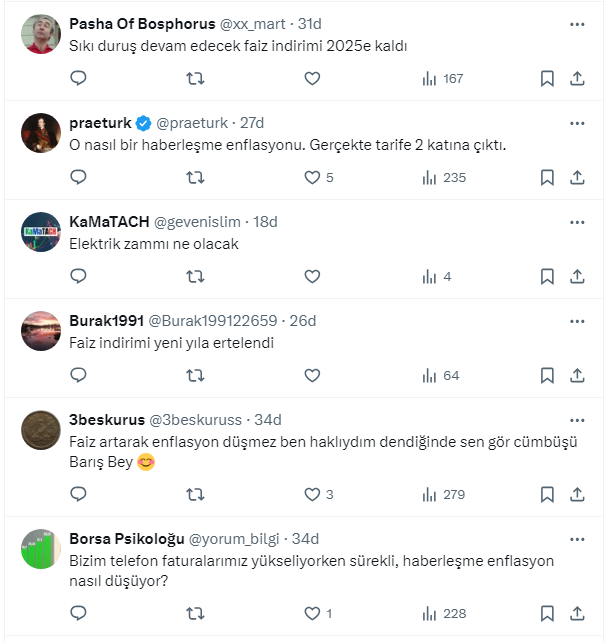The image size is (611, 643).
Task: Open praeturk's profile avatar
Action: [x=41, y=133]
